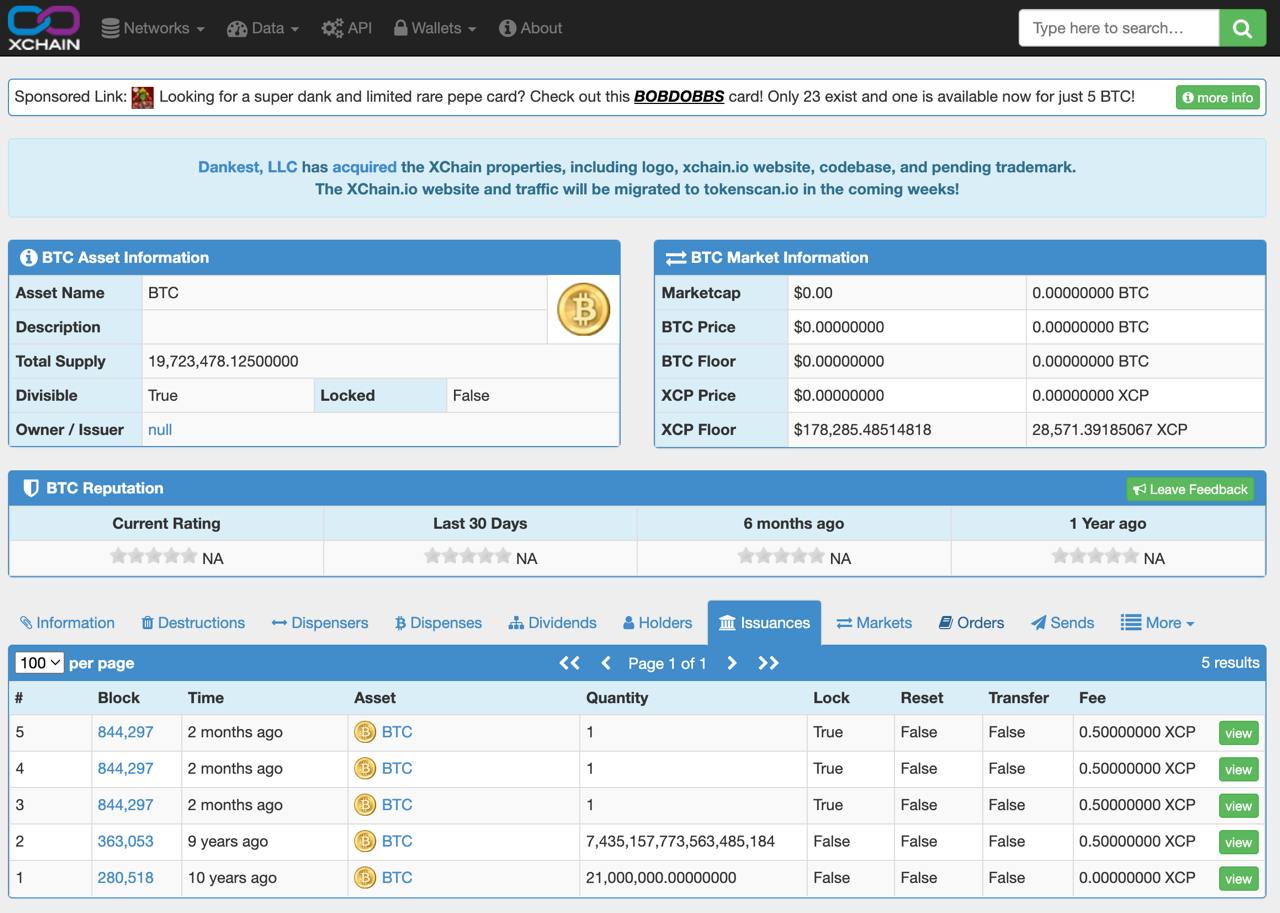
Task: Click BTC coin icon in issuance row 2
Action: pyautogui.click(x=365, y=841)
